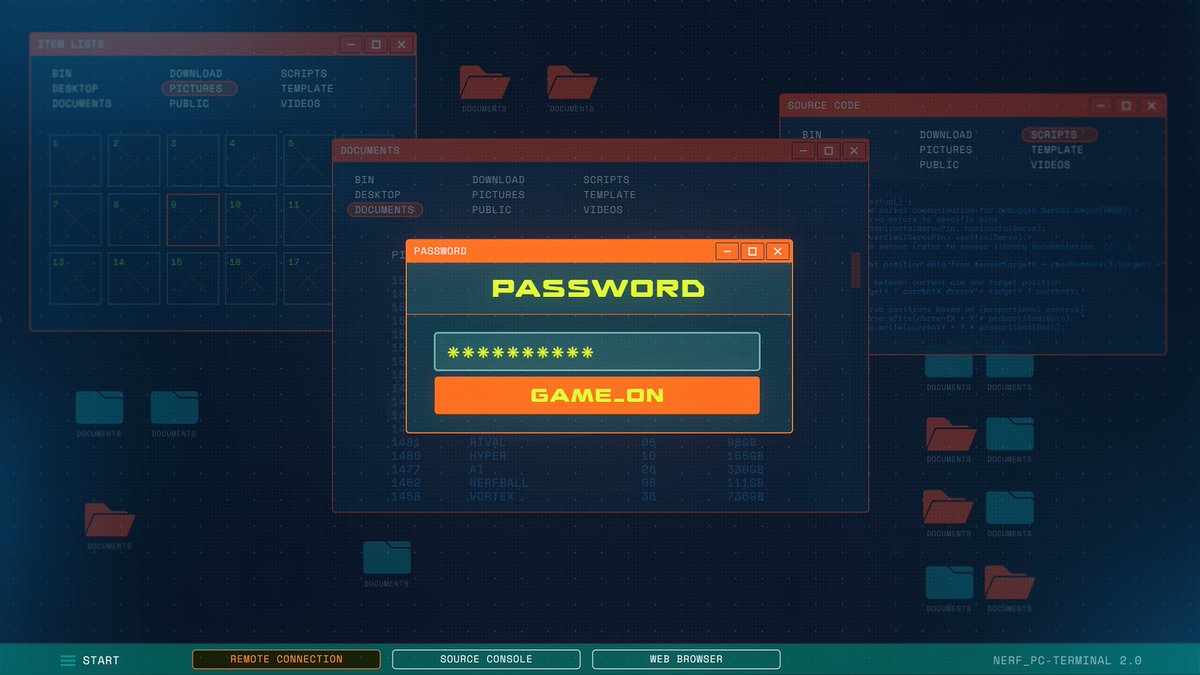Select the HYPER row in Documents list
The image size is (1200, 675).
click(579, 455)
